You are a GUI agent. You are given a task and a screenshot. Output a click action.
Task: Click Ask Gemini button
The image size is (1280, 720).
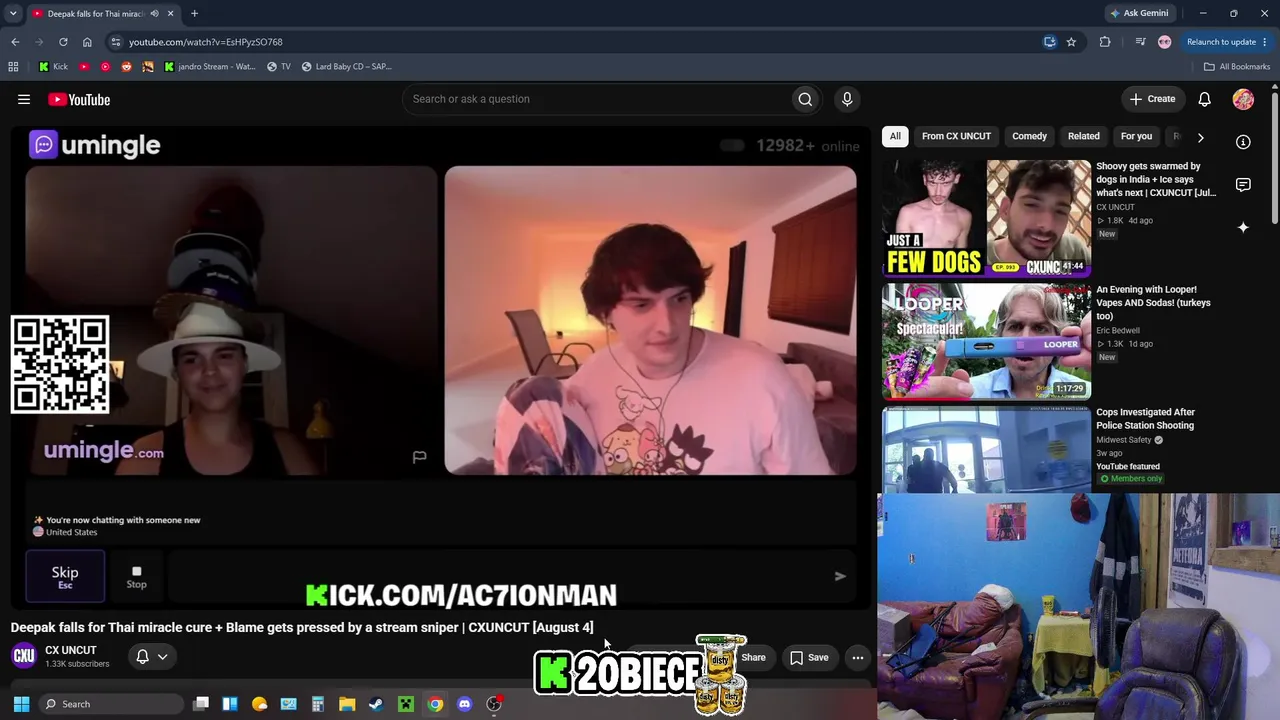[x=1139, y=14]
